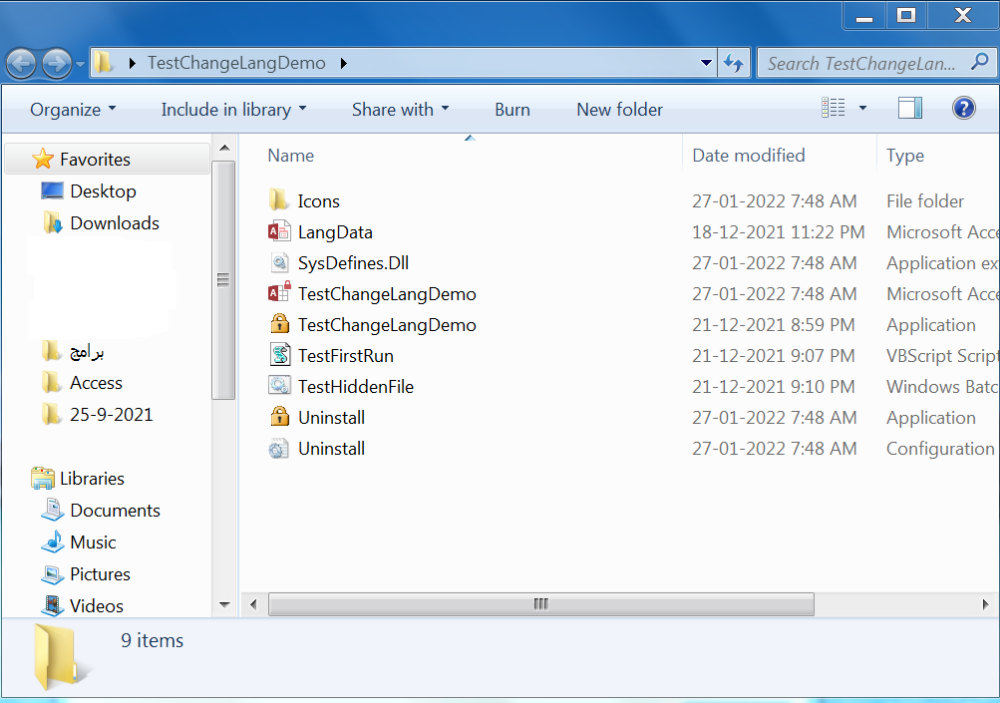Open the Organize dropdown menu
Viewport: 1000px width, 703px height.
click(73, 110)
